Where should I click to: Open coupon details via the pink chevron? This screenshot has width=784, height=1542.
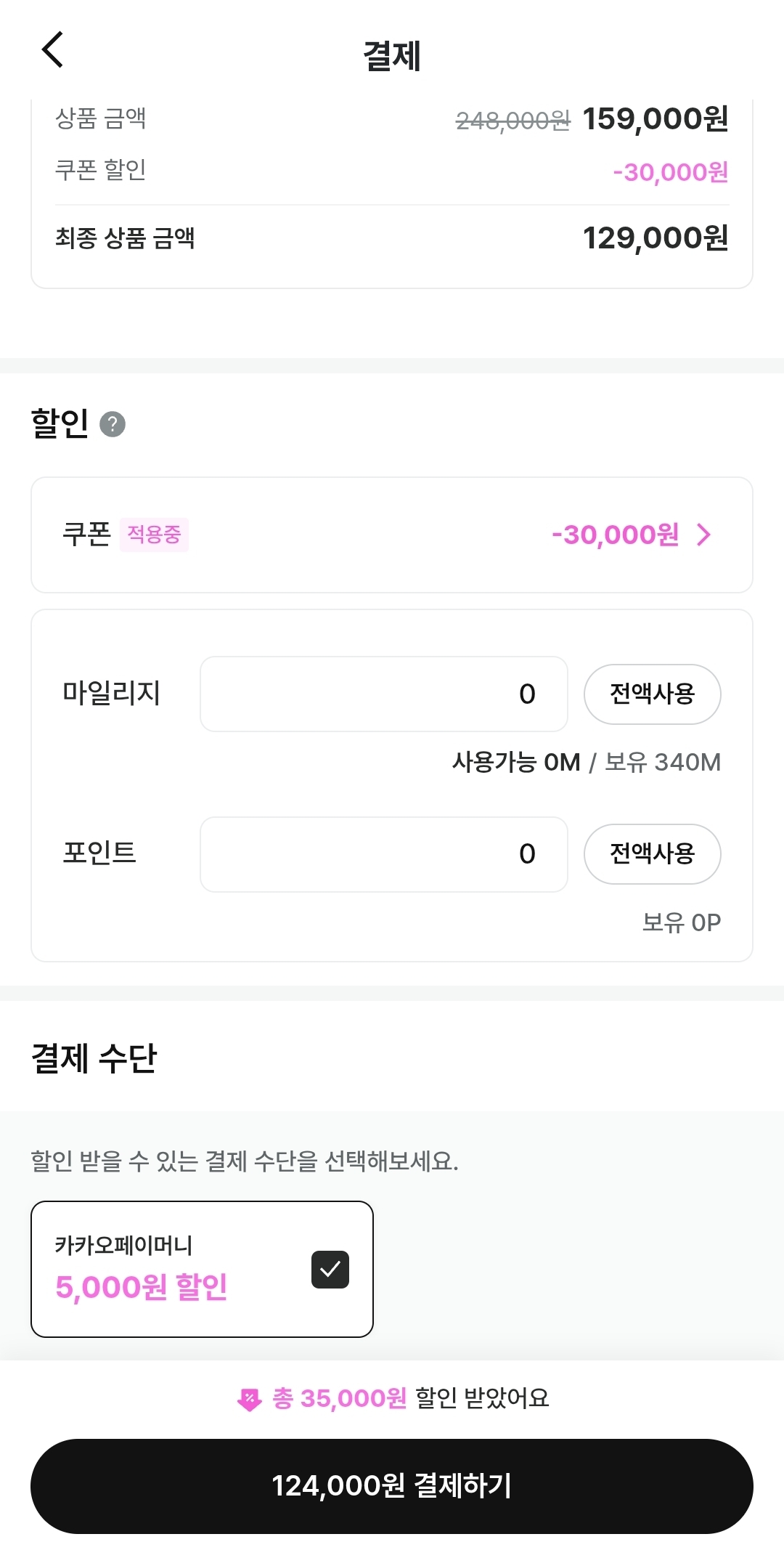coord(703,535)
